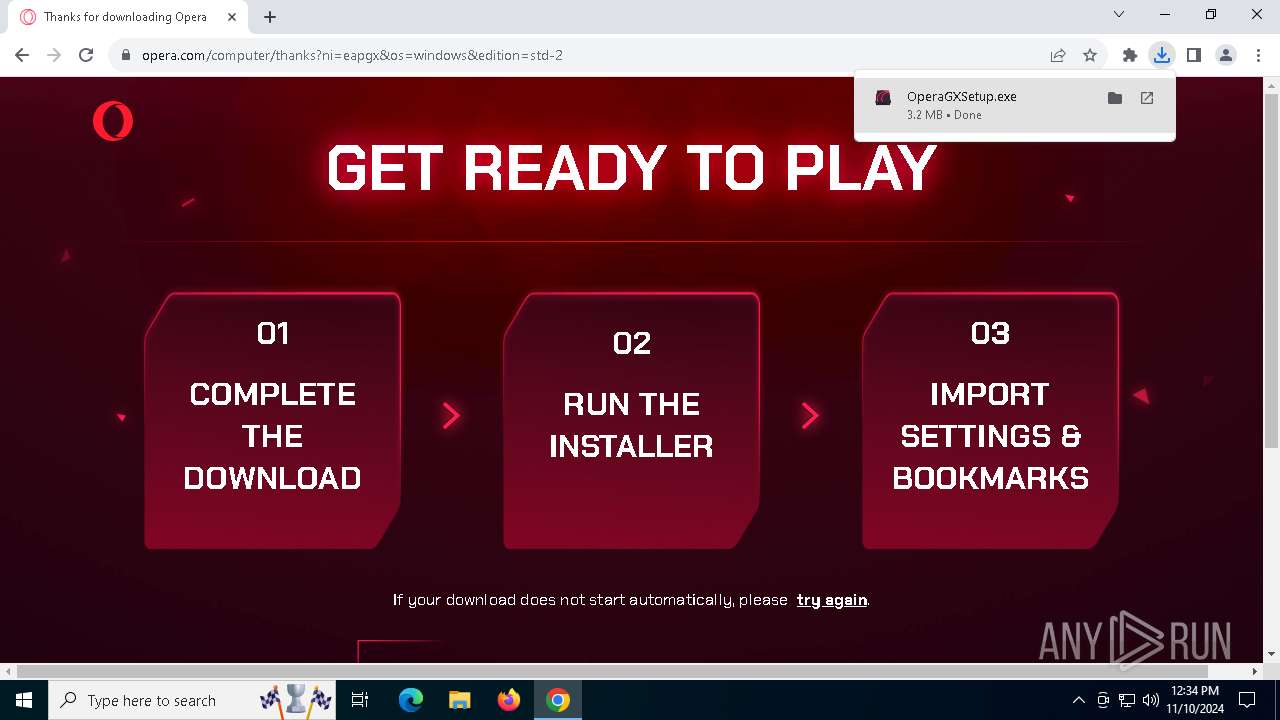The height and width of the screenshot is (720, 1280).
Task: Open the Windows Start menu
Action: click(24, 700)
